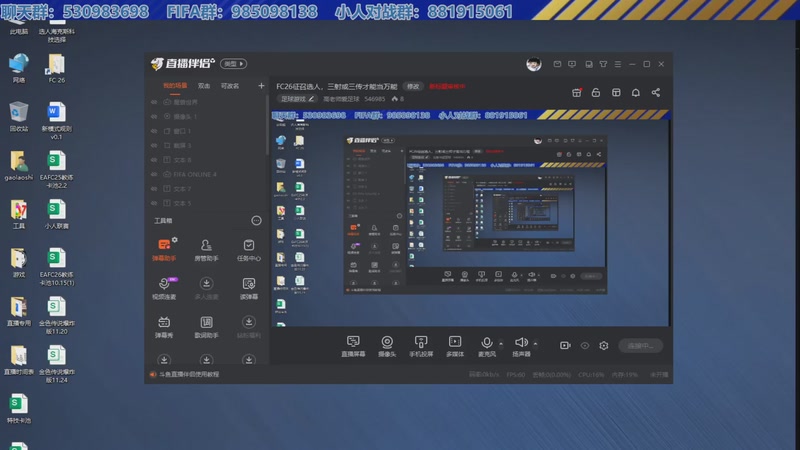Toggle visibility of 窗口 1 source
Screen dimensions: 800x450
154,131
